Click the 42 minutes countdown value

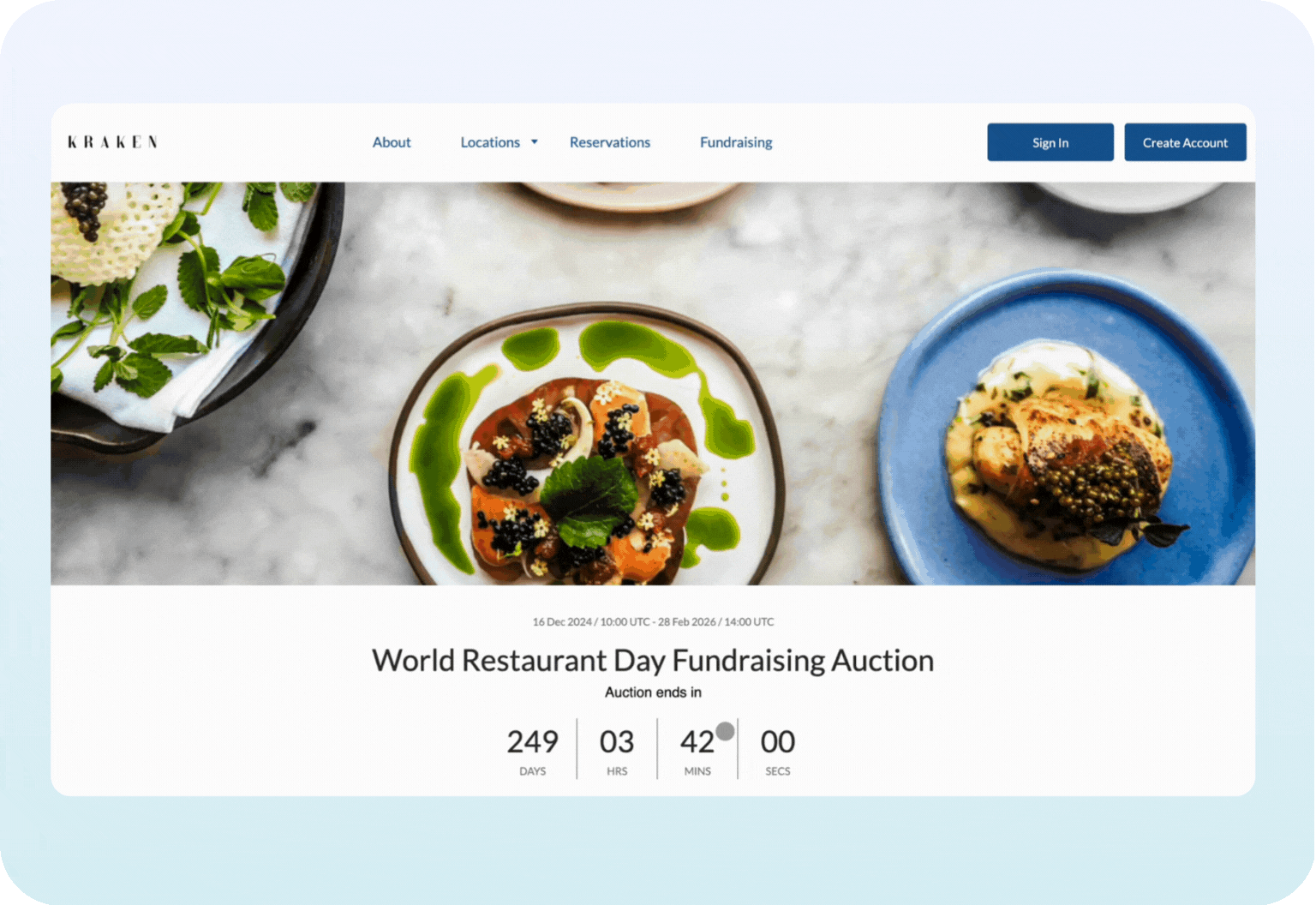click(697, 741)
